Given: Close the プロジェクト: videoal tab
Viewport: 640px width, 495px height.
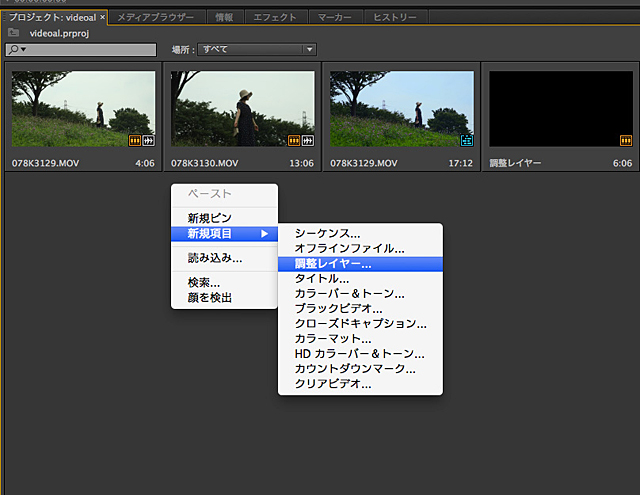Looking at the screenshot, I should [102, 17].
